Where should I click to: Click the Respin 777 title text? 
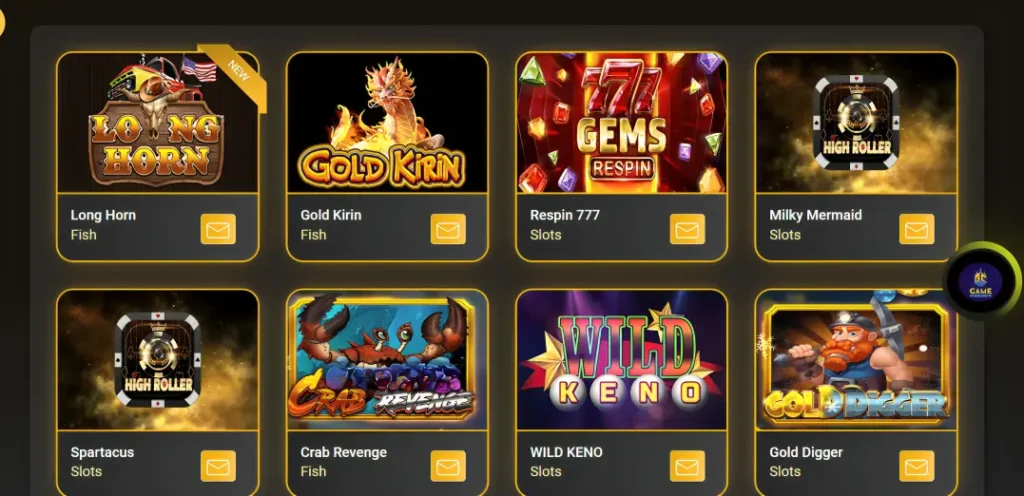(565, 215)
